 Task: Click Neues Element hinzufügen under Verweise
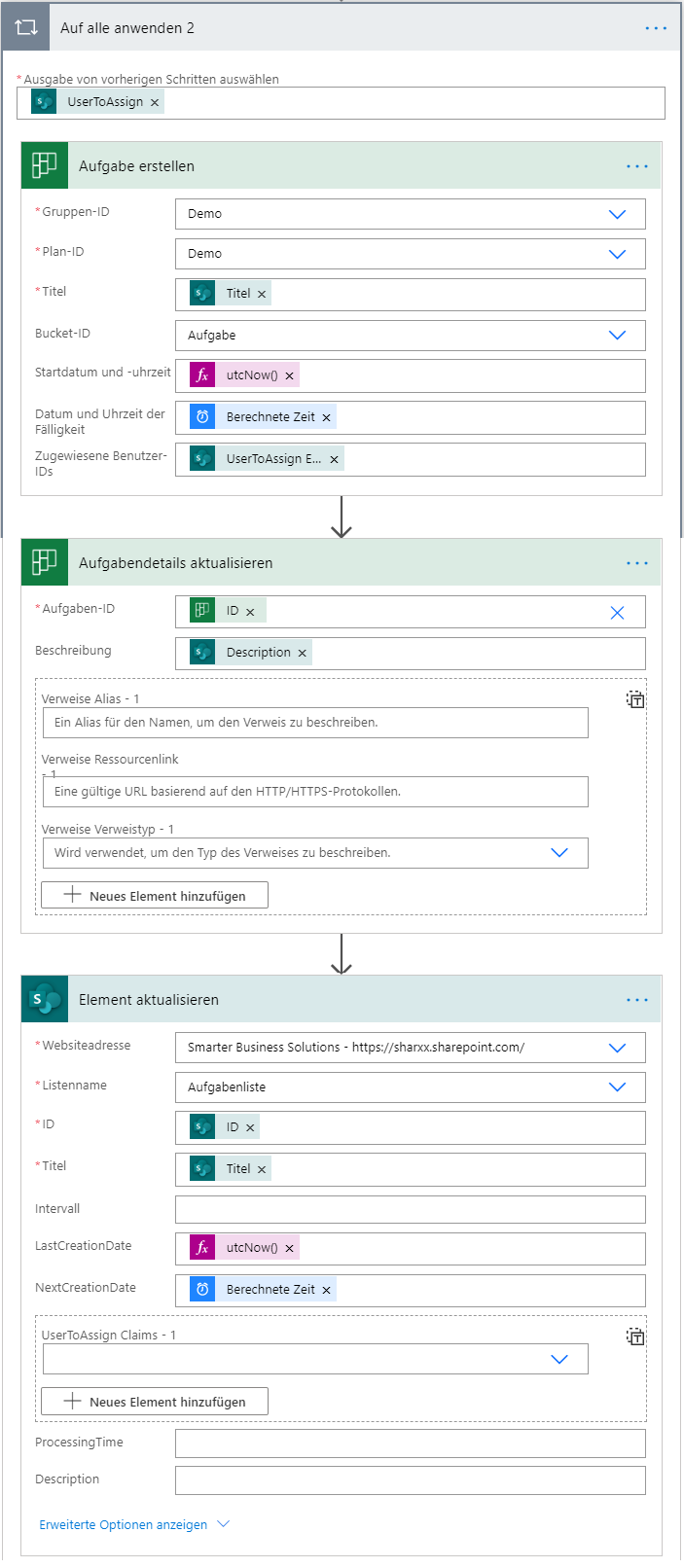click(154, 894)
